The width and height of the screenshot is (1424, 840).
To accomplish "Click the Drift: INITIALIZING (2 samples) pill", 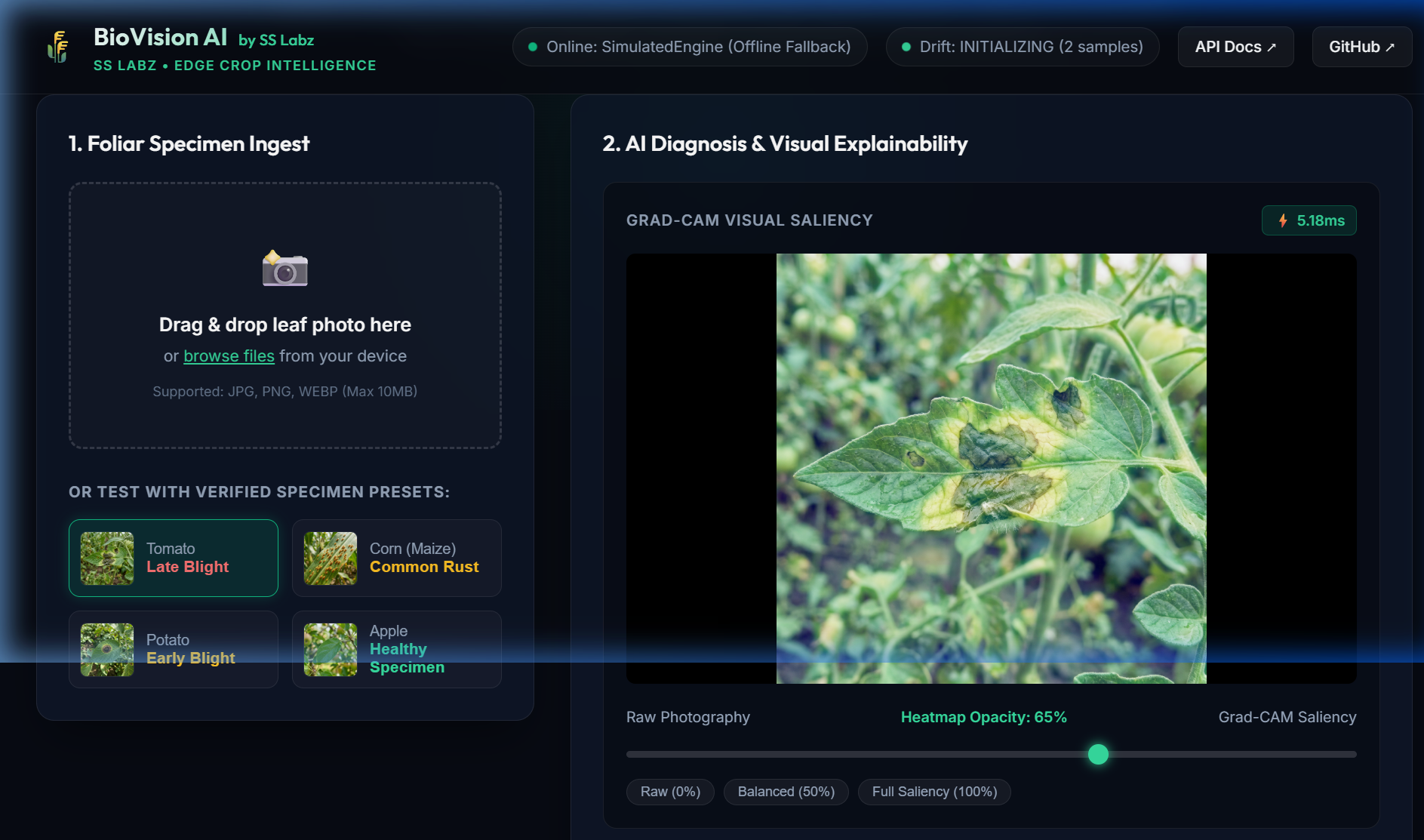I will 1023,47.
